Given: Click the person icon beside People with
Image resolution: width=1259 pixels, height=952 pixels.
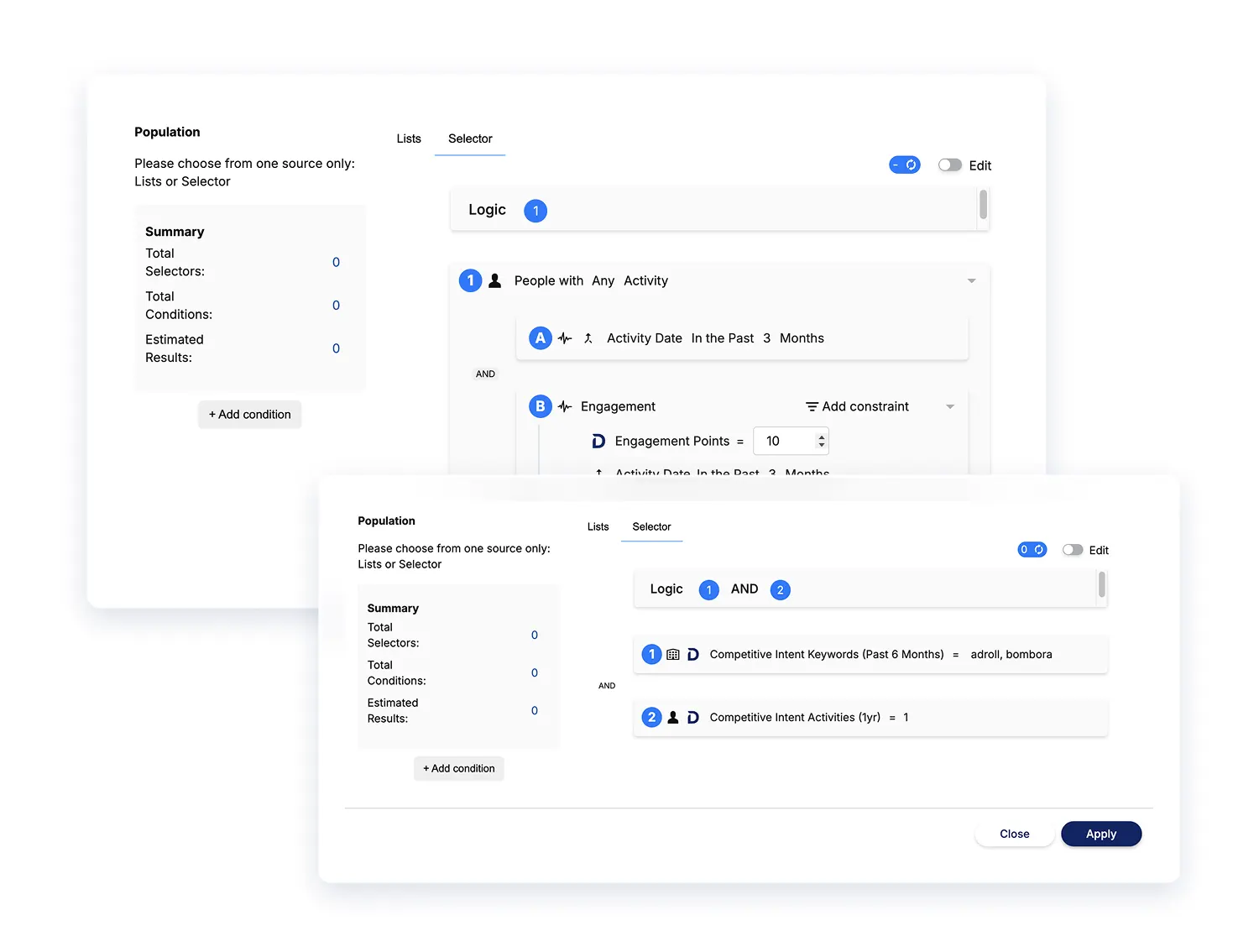Looking at the screenshot, I should point(495,281).
